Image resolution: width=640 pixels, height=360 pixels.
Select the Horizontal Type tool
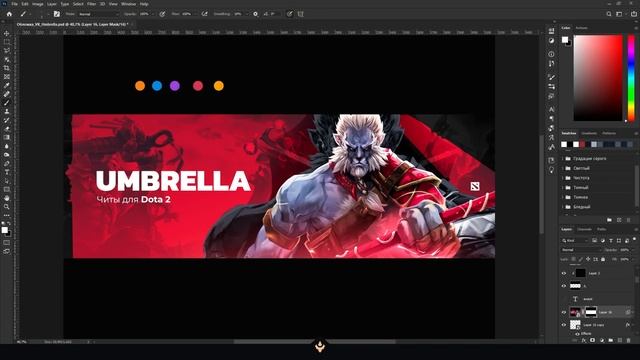(x=7, y=172)
